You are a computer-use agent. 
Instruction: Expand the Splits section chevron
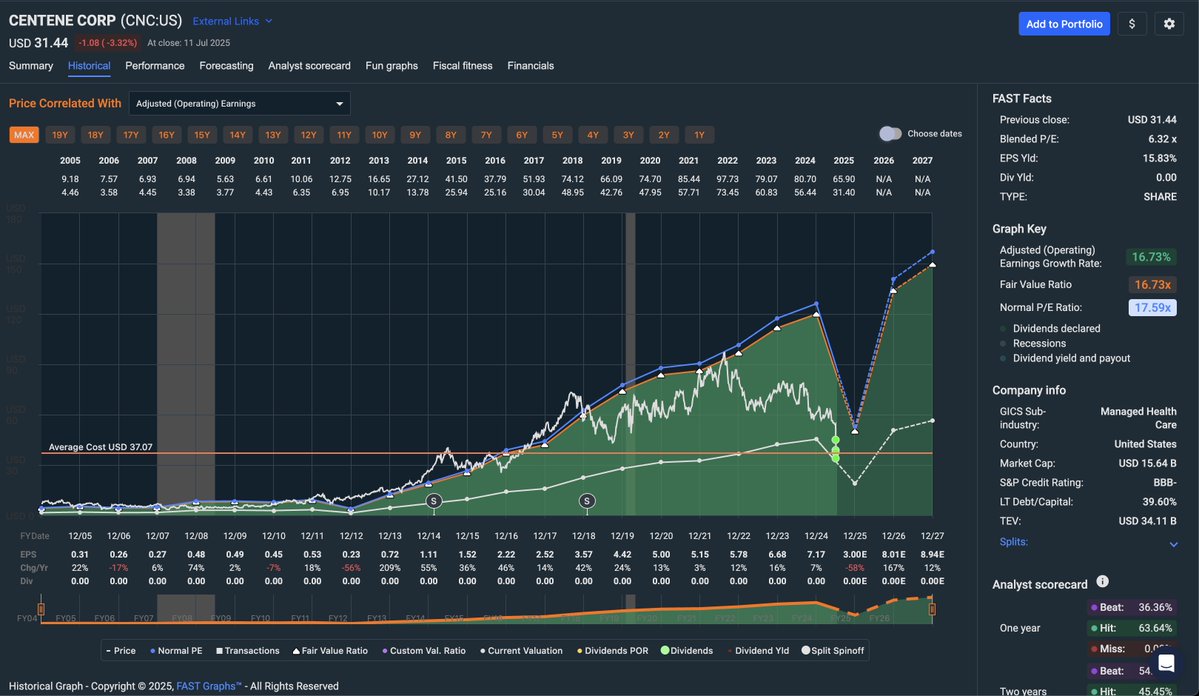(1173, 544)
